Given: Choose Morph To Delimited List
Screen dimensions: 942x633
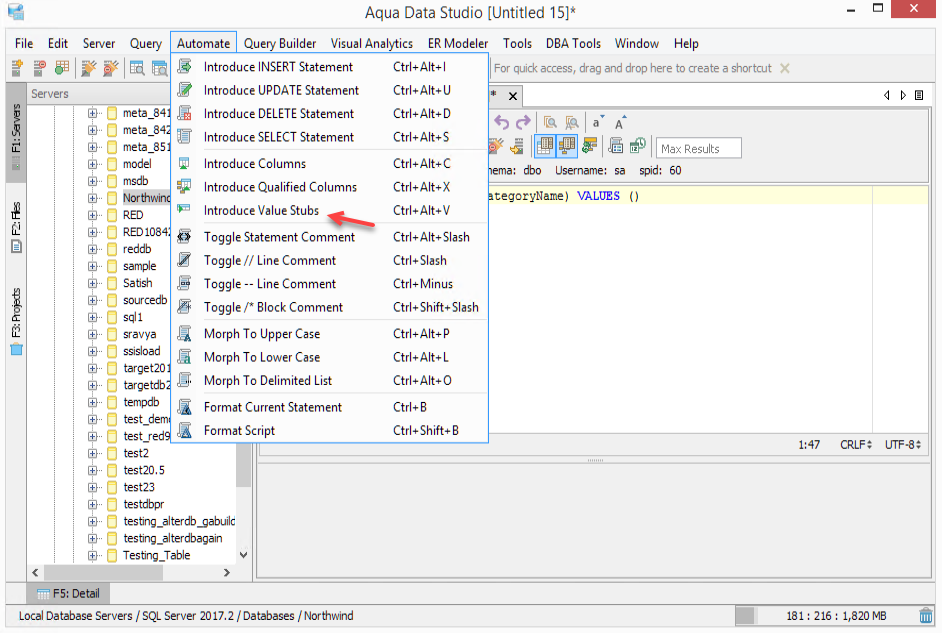Looking at the screenshot, I should click(329, 380).
